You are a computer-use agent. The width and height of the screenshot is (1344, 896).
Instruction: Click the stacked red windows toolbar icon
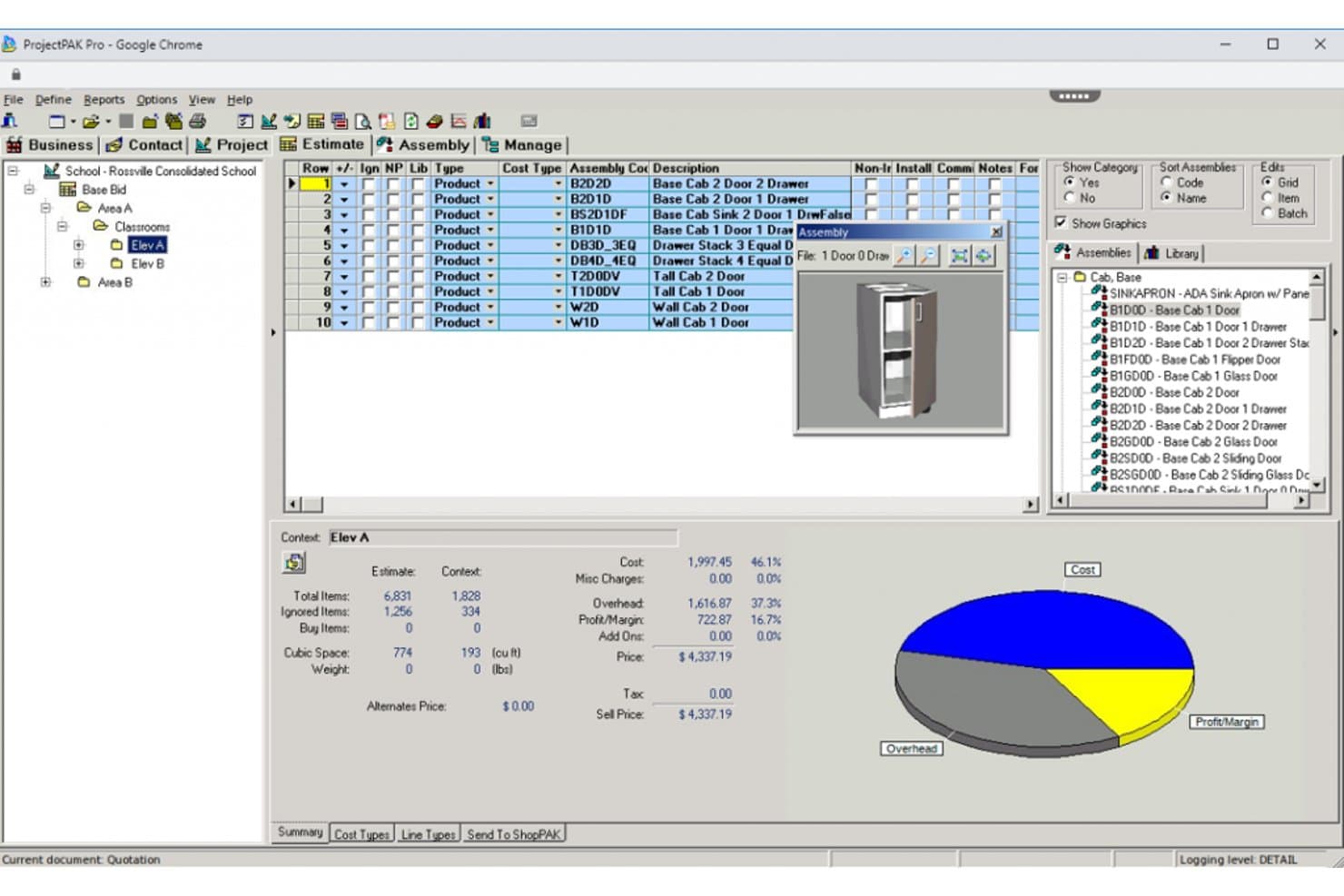(339, 121)
